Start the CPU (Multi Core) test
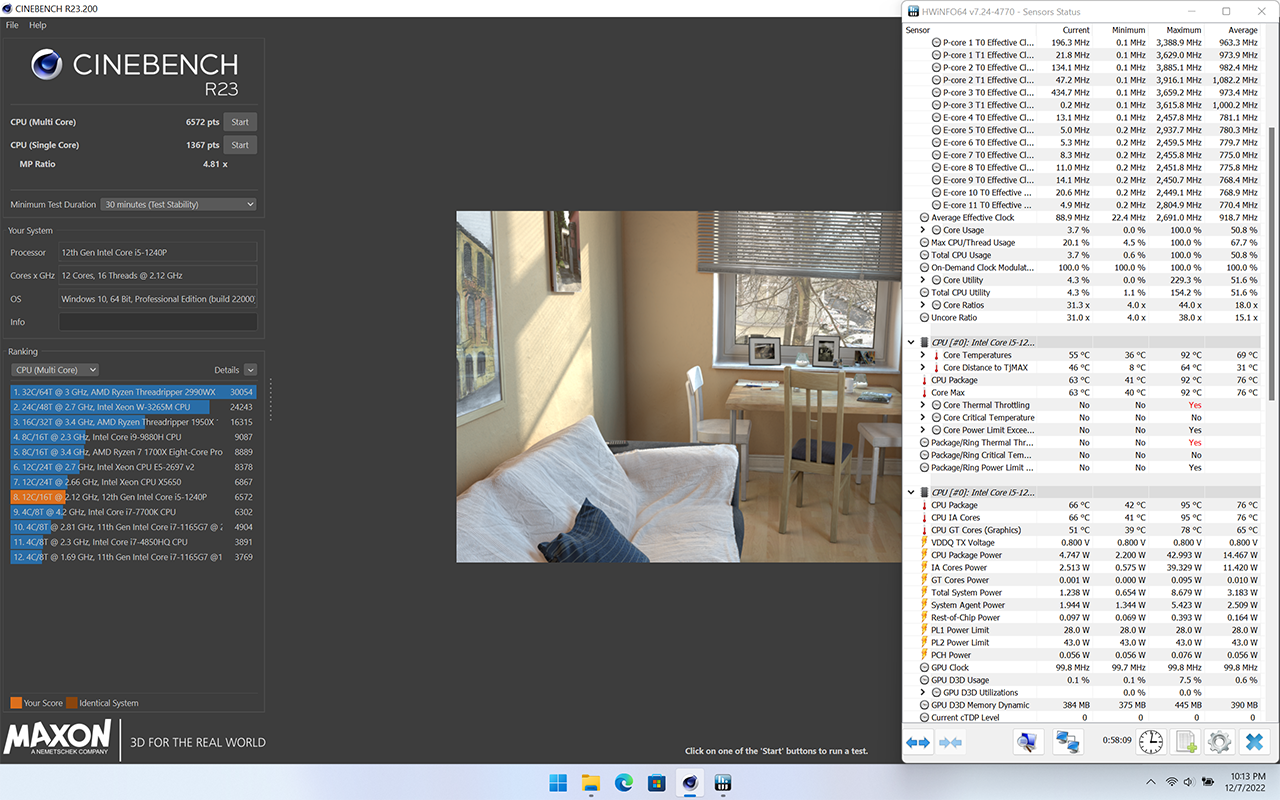The height and width of the screenshot is (800, 1280). point(240,122)
